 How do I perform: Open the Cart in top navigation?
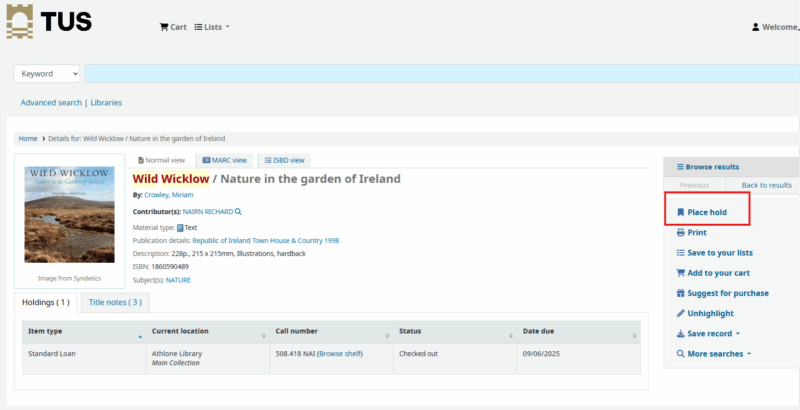click(x=173, y=27)
